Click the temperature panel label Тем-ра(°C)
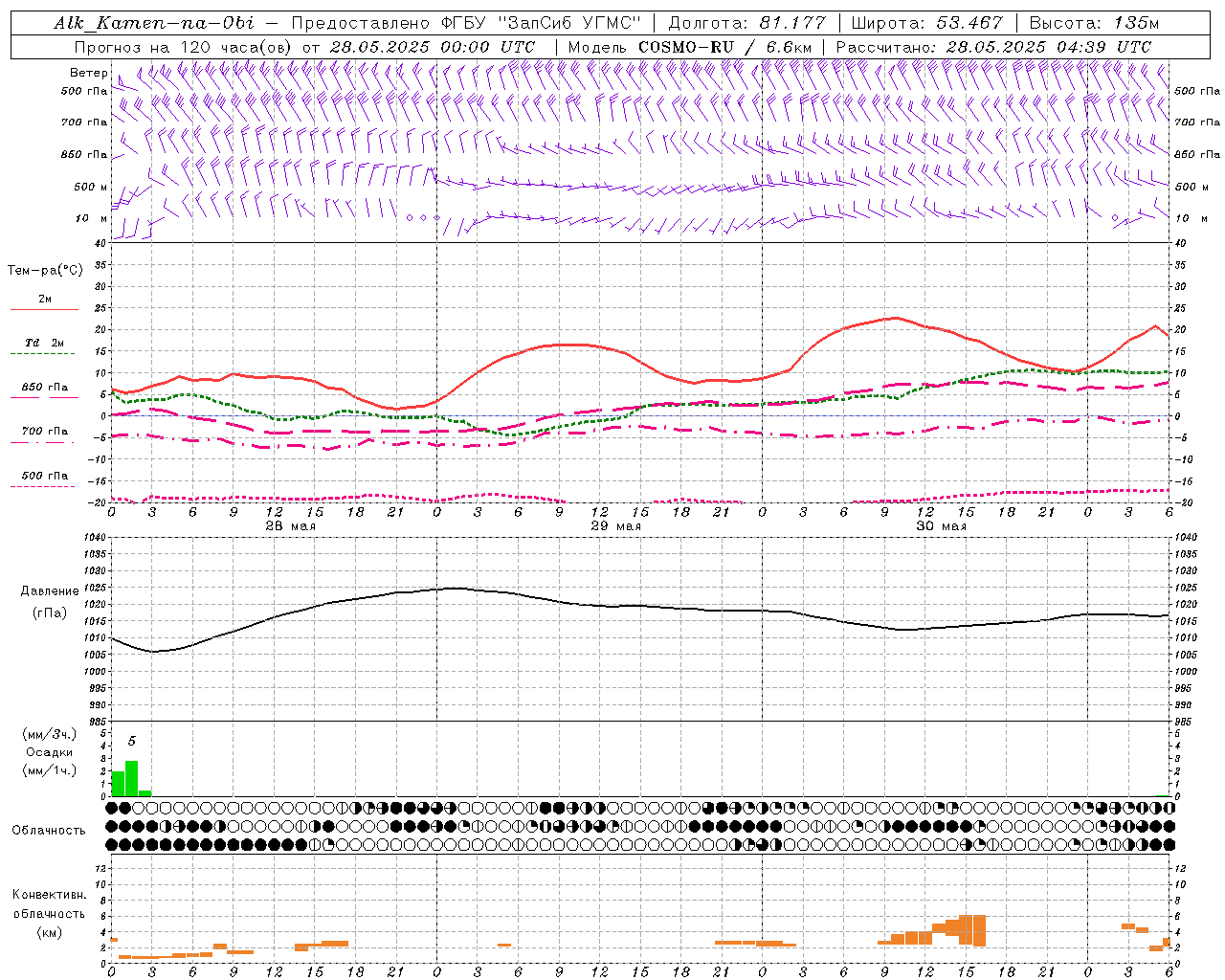This screenshot has width=1225, height=980. tap(45, 271)
